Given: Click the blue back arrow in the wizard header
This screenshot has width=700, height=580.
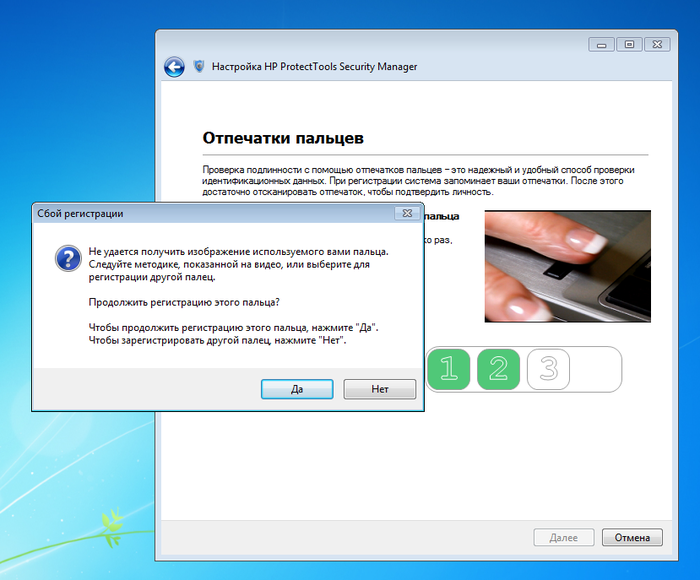Looking at the screenshot, I should pyautogui.click(x=174, y=67).
